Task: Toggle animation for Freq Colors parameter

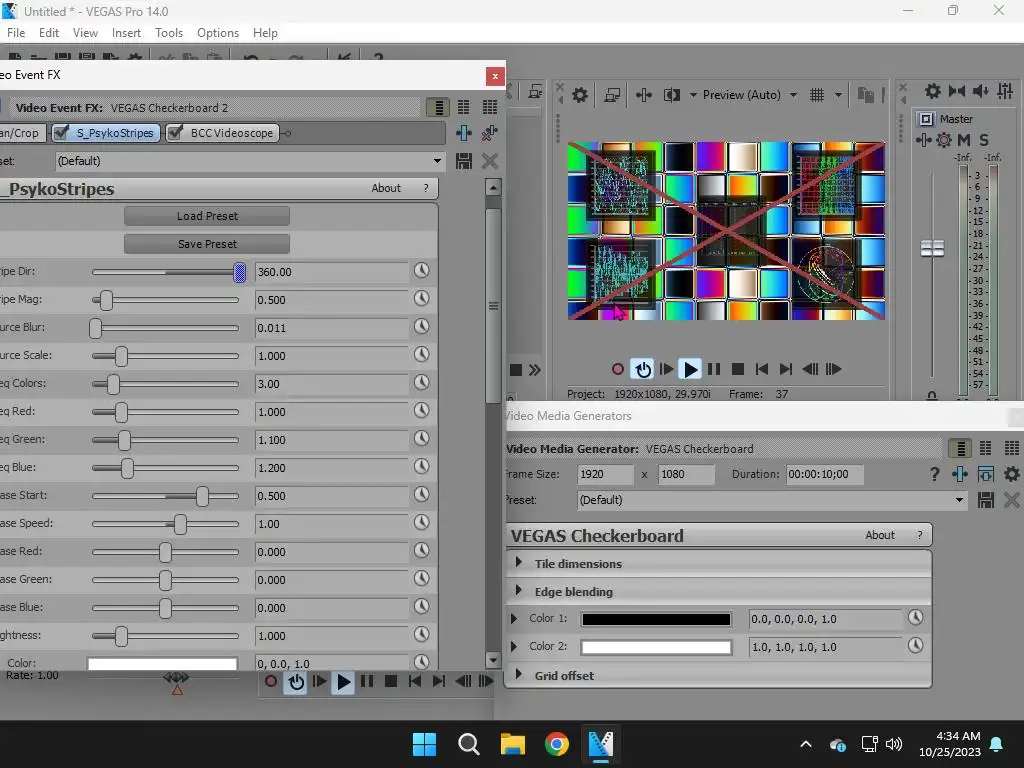Action: pos(422,383)
